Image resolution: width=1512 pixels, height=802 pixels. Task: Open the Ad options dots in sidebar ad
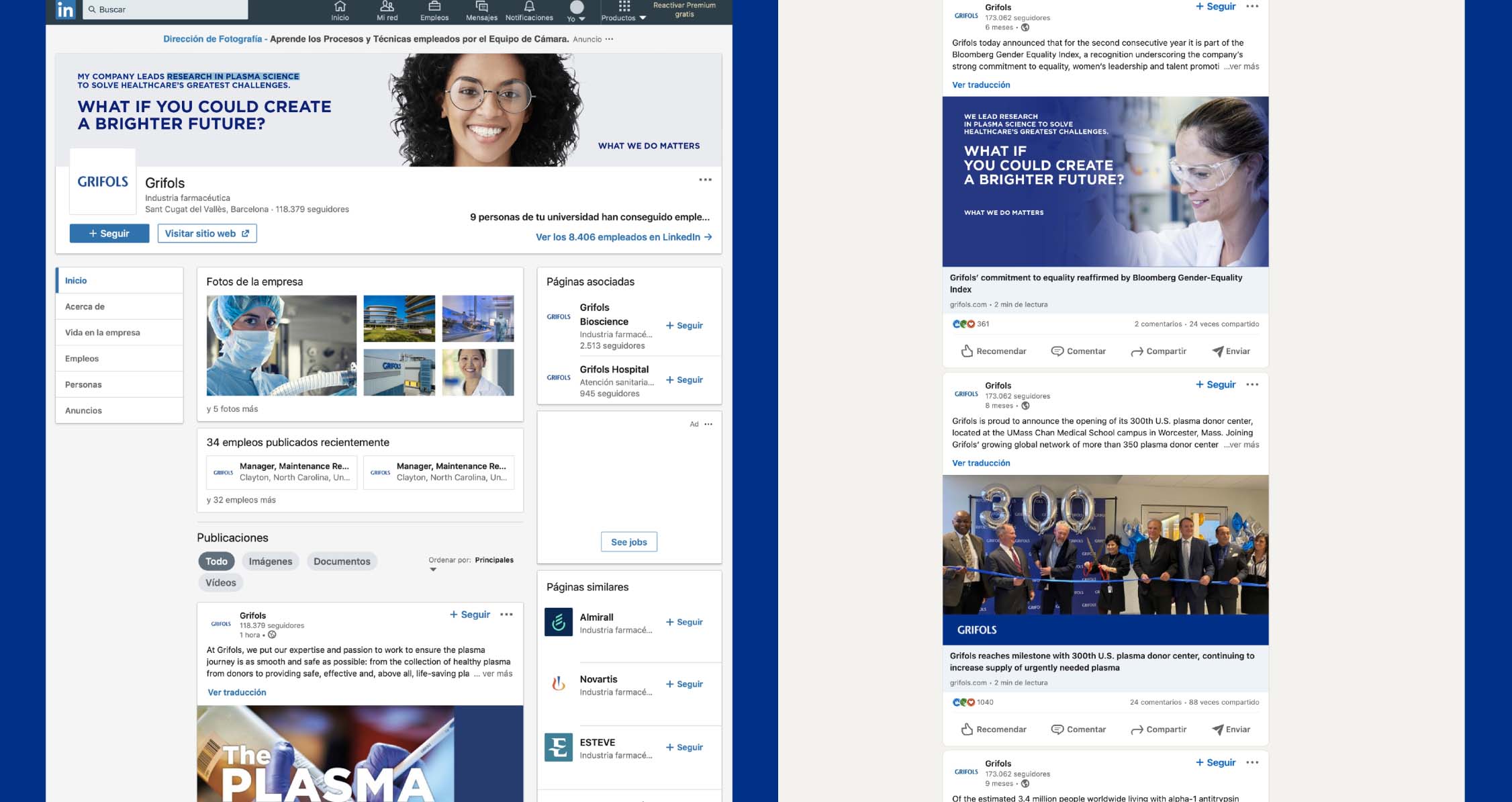(x=708, y=424)
